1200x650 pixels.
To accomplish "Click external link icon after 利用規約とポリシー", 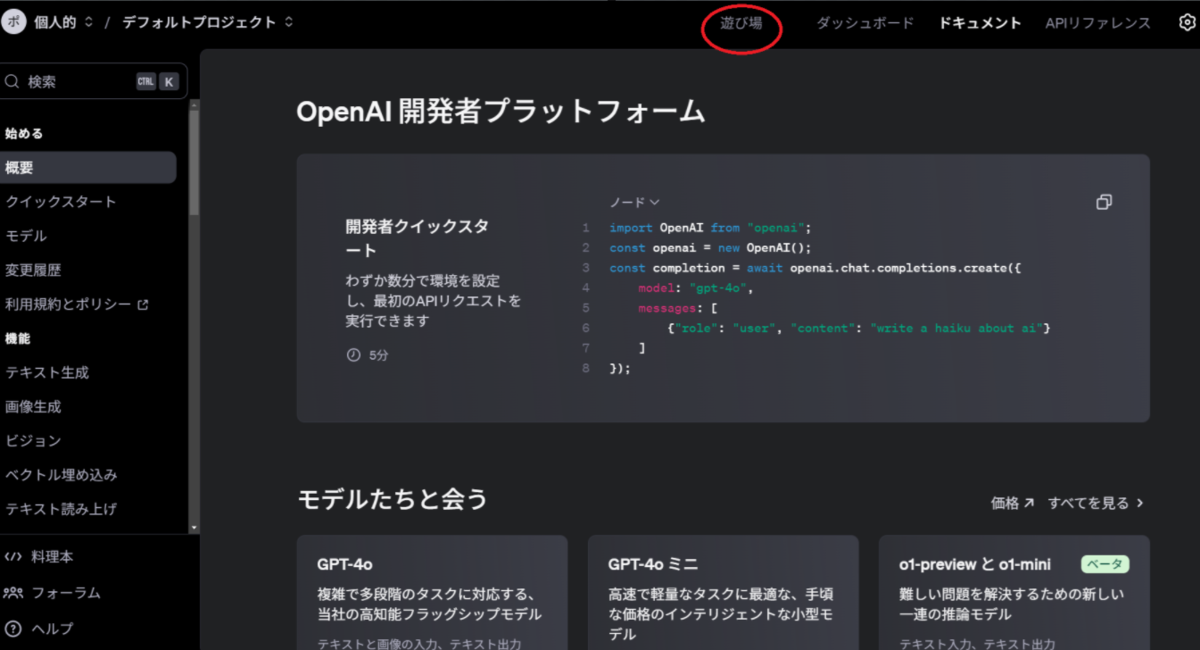I will 143,304.
